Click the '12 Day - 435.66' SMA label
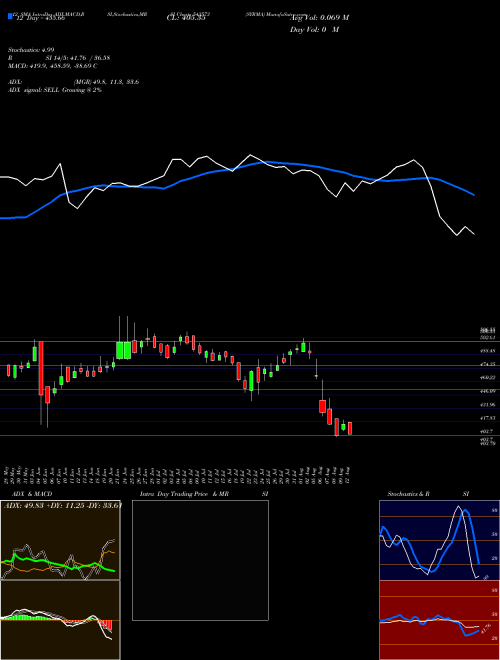Image resolution: width=500 pixels, height=660 pixels. (40, 18)
